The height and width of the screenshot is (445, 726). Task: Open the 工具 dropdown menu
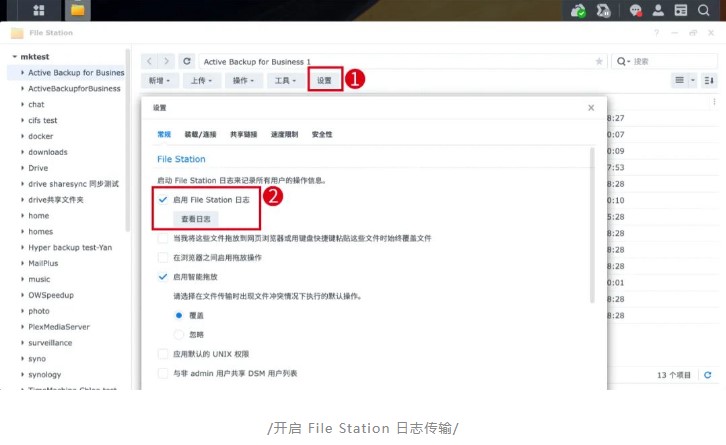[285, 81]
